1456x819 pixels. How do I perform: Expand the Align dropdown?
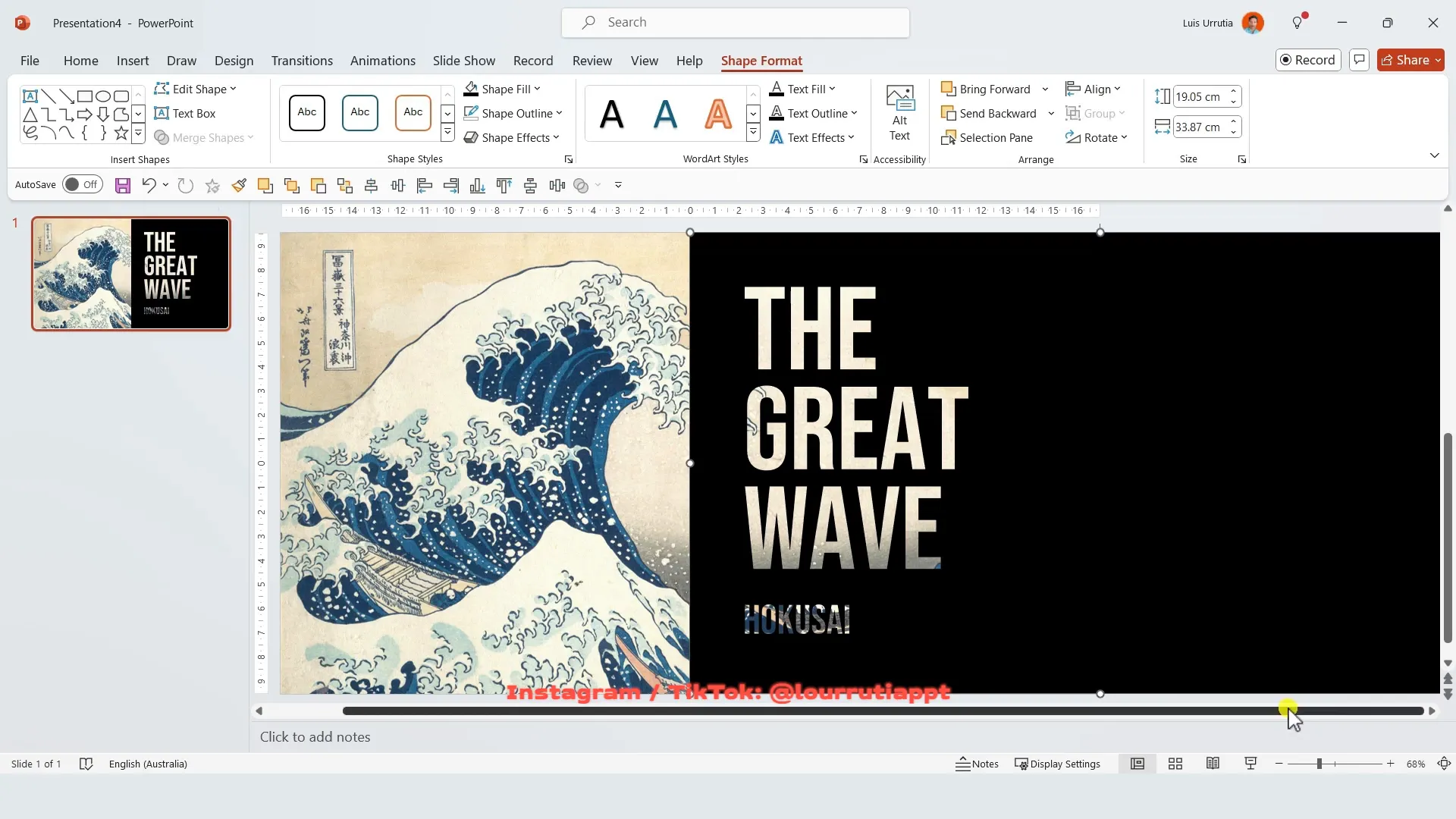click(x=1093, y=89)
